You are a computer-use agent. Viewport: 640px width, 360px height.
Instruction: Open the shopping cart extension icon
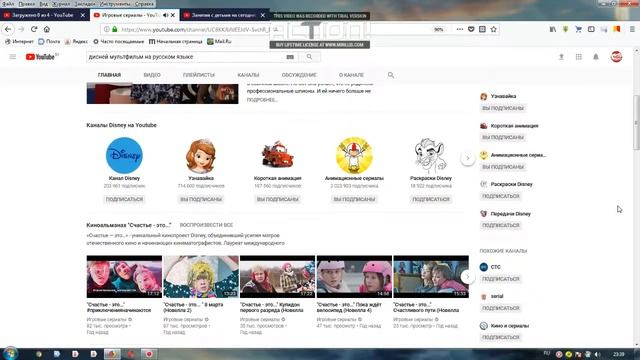(x=578, y=29)
